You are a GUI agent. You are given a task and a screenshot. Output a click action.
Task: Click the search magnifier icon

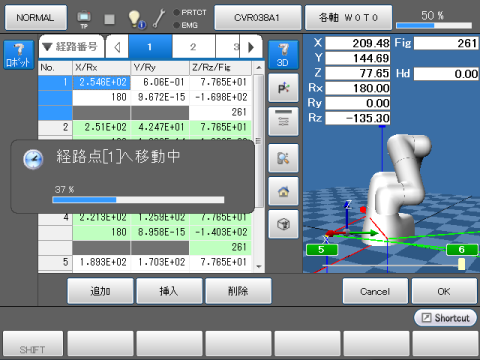[283, 158]
